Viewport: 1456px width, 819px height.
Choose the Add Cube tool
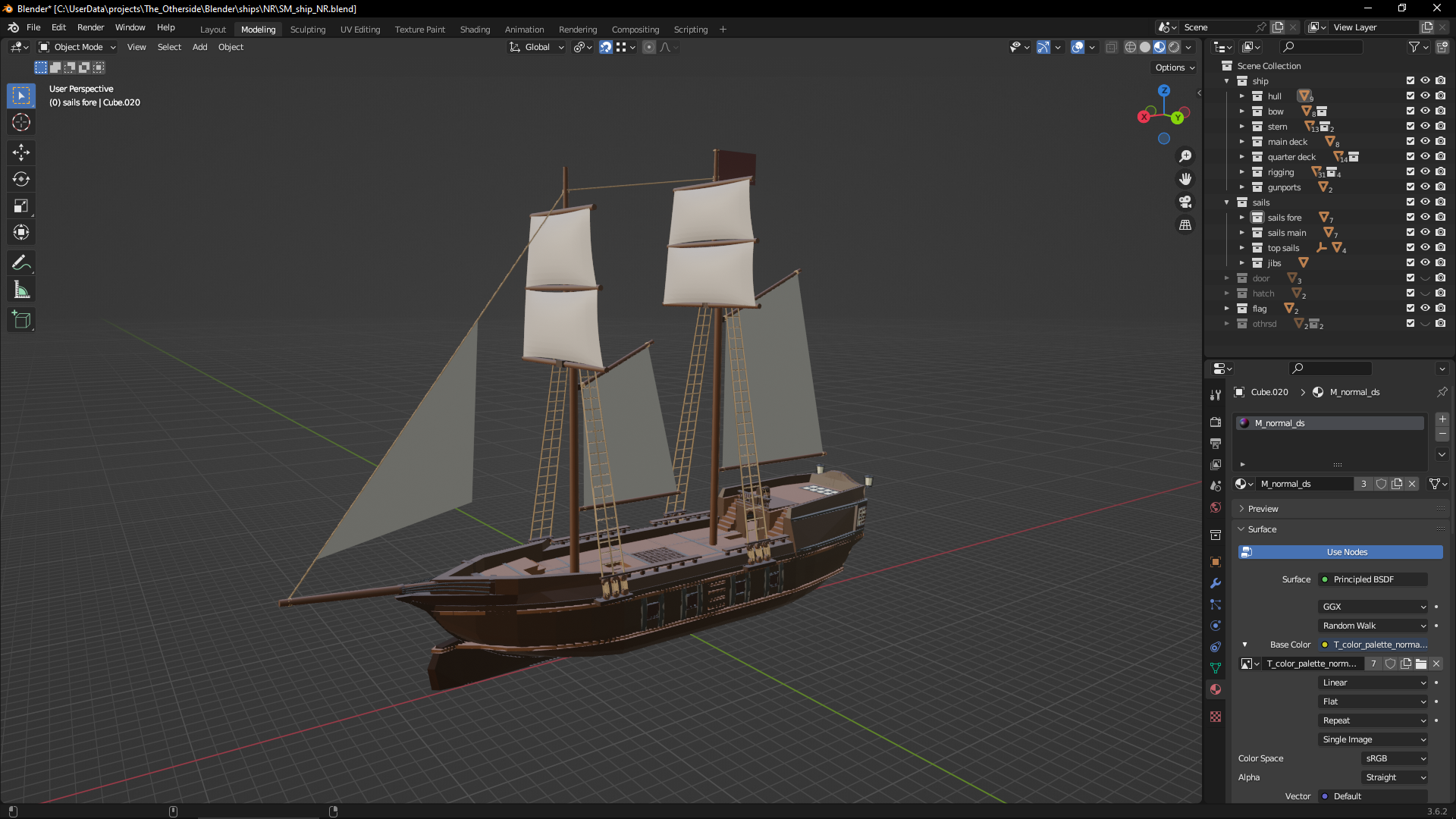click(x=20, y=320)
